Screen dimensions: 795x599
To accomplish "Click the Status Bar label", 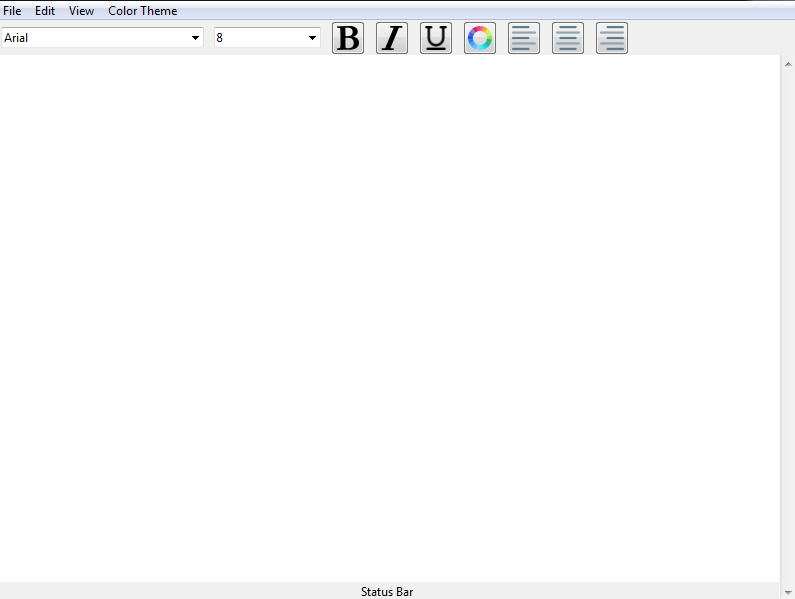I will (387, 592).
